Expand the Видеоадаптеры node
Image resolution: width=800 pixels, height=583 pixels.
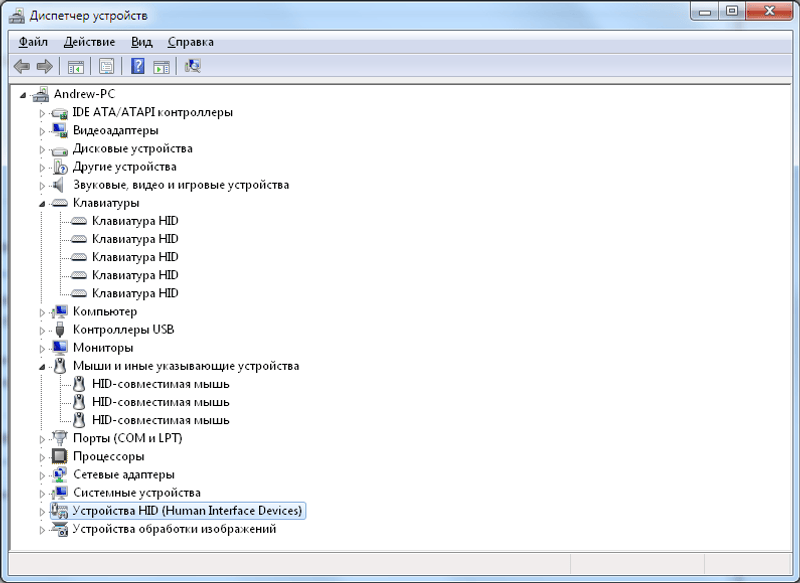point(42,132)
